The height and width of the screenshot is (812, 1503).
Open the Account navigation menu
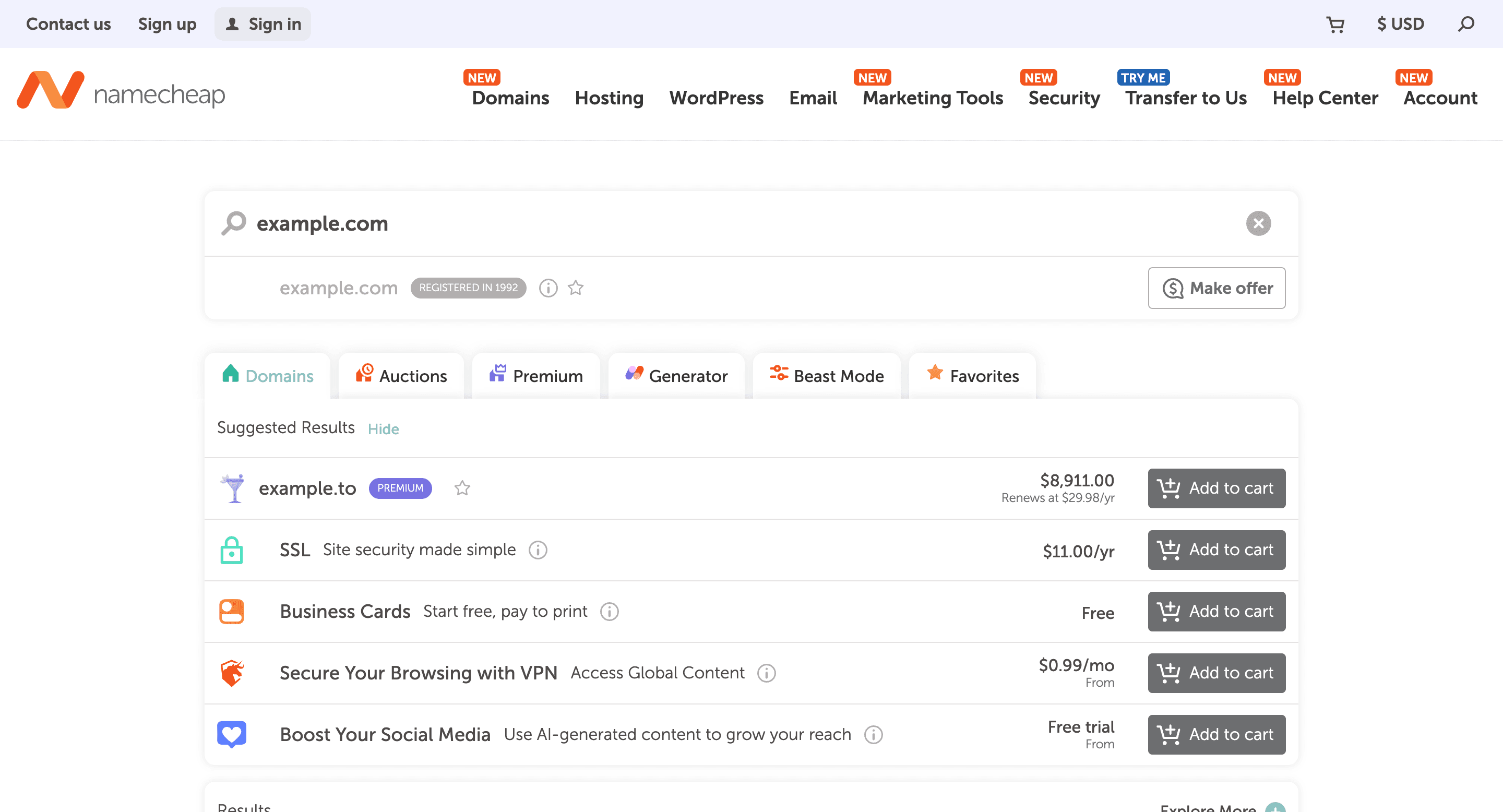(x=1440, y=98)
